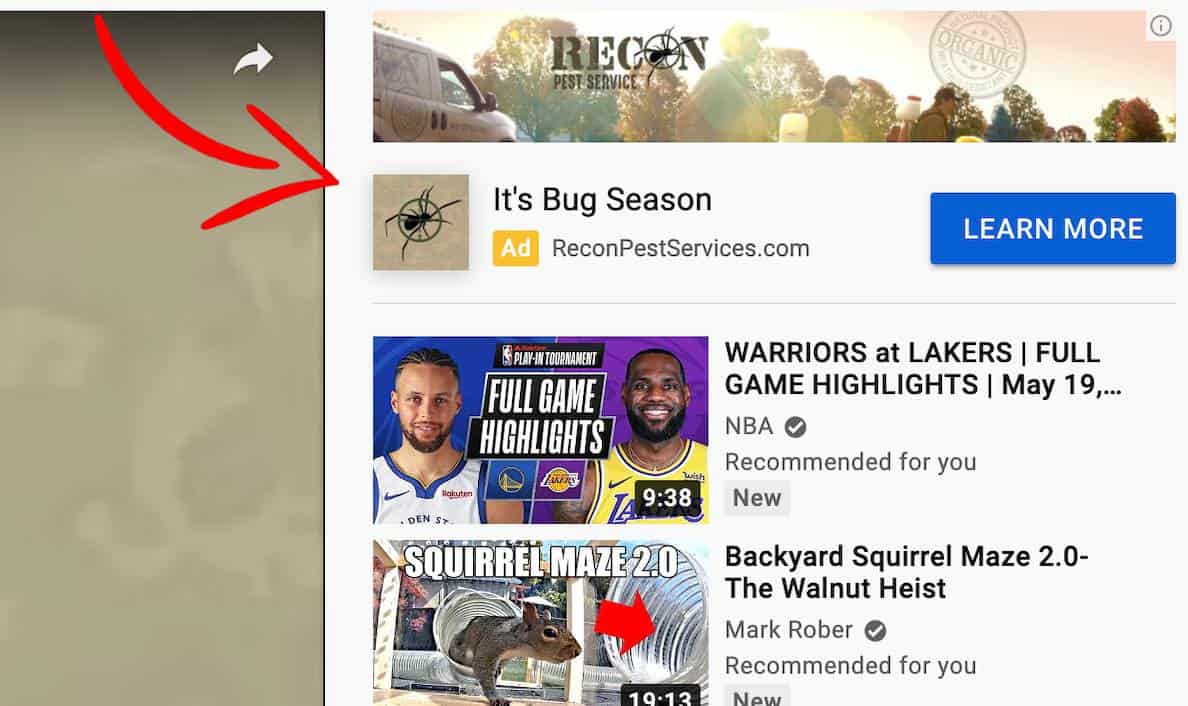1188x706 pixels.
Task: Click the Recon Pest Service banner image
Action: click(774, 76)
